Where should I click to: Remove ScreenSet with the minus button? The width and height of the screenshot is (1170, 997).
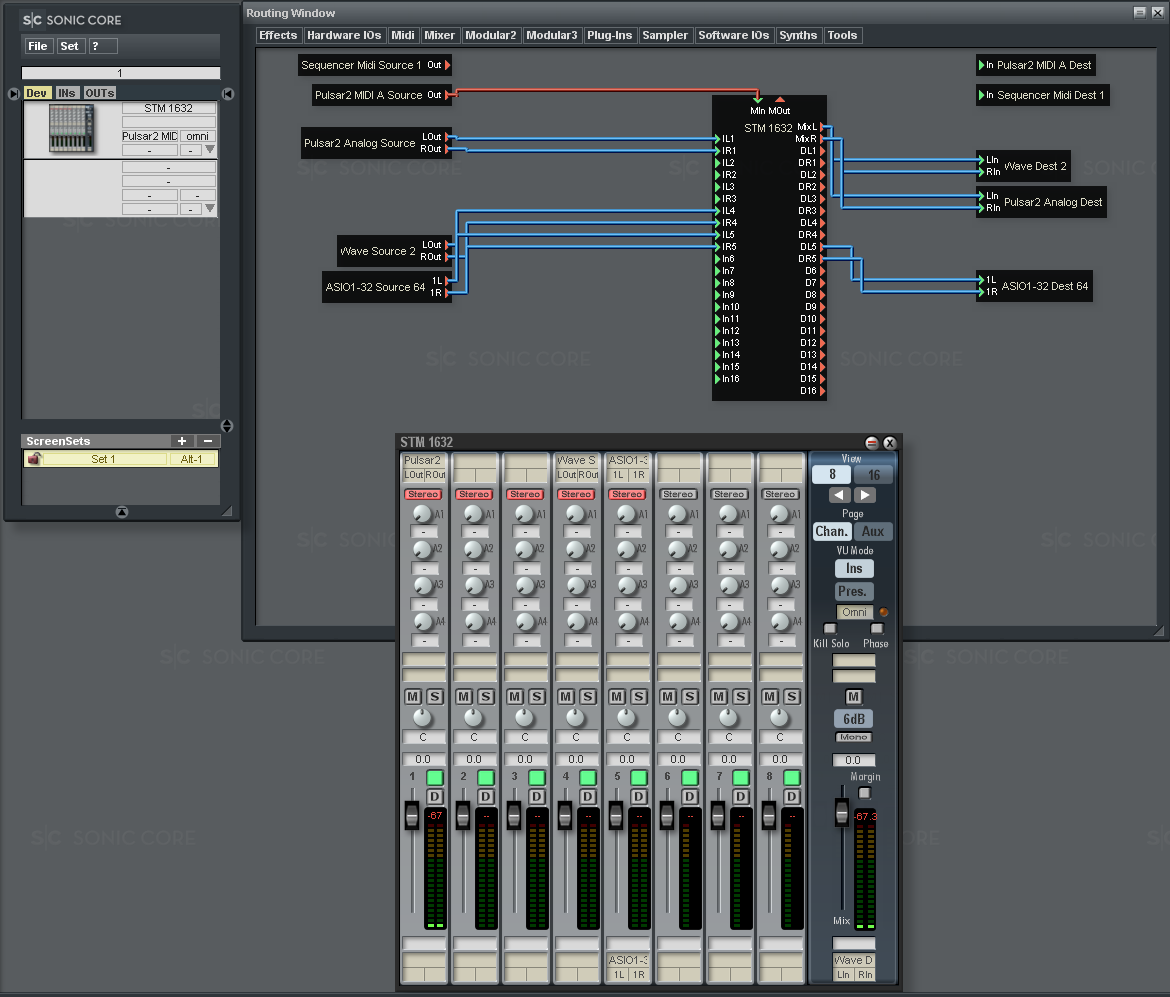[208, 441]
